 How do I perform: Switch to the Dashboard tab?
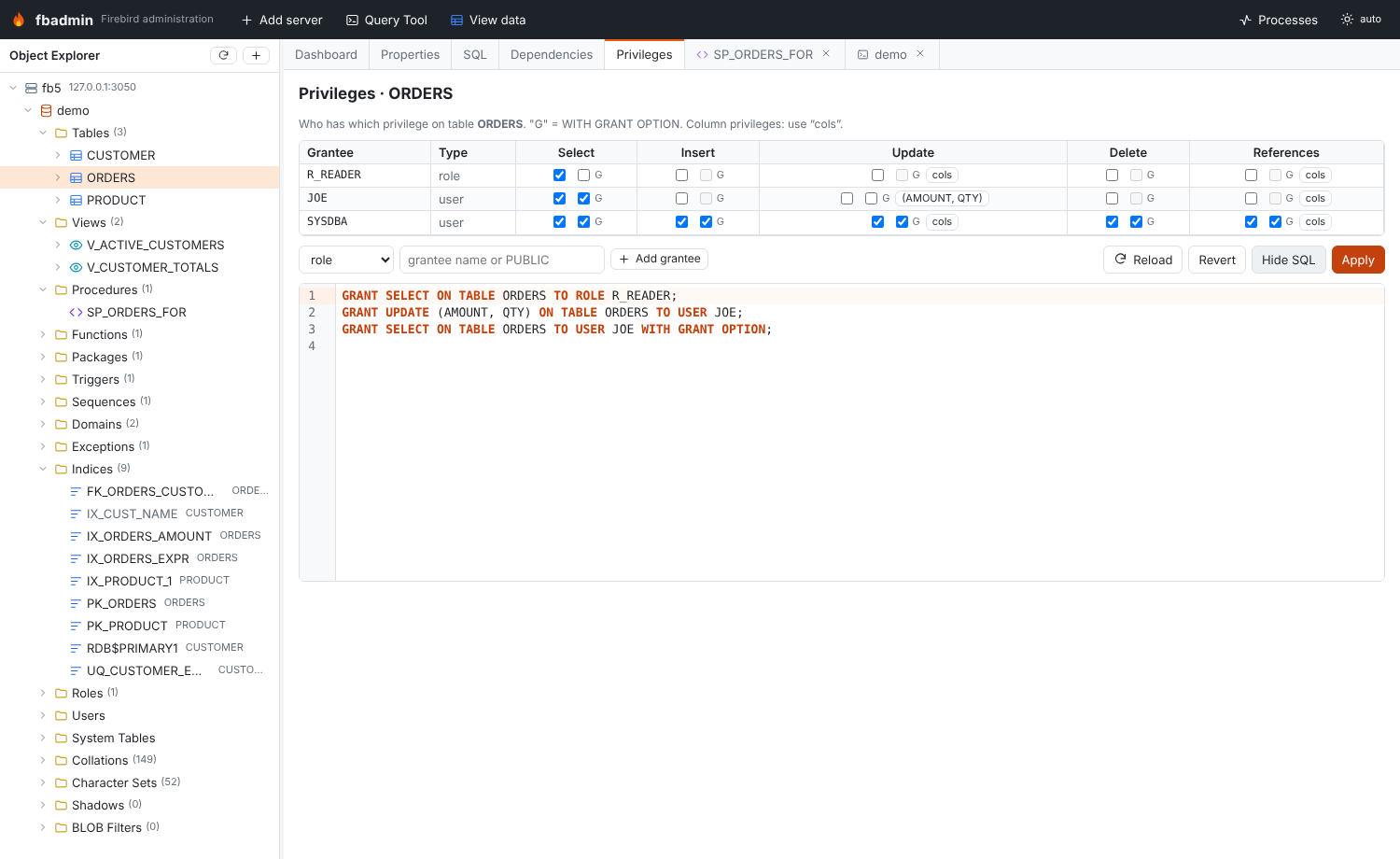tap(326, 54)
